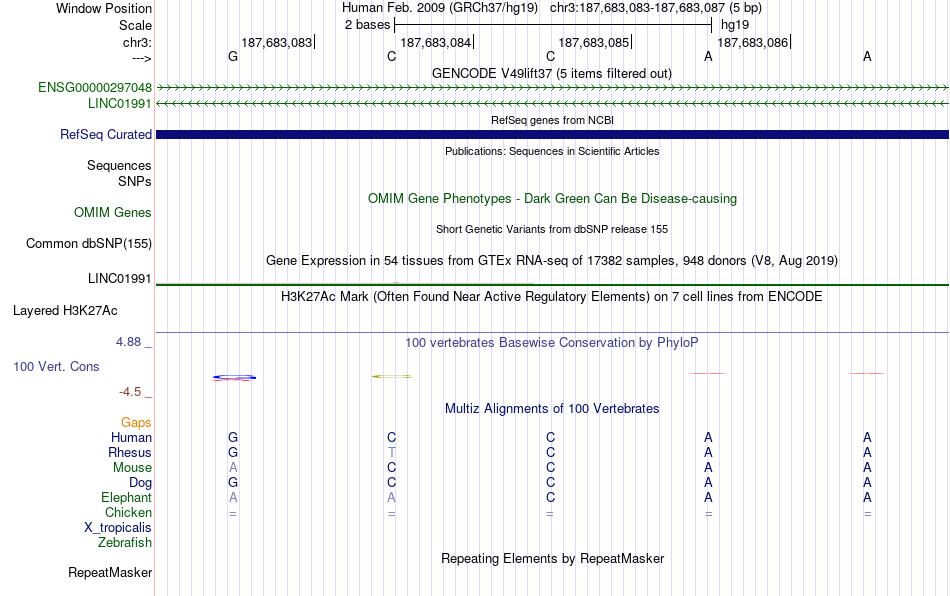Open the GENCODE V49lift37 track title

(x=552, y=73)
